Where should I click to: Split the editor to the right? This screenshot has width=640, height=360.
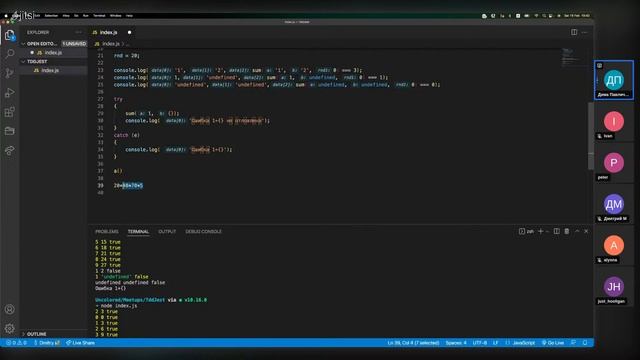pos(574,32)
